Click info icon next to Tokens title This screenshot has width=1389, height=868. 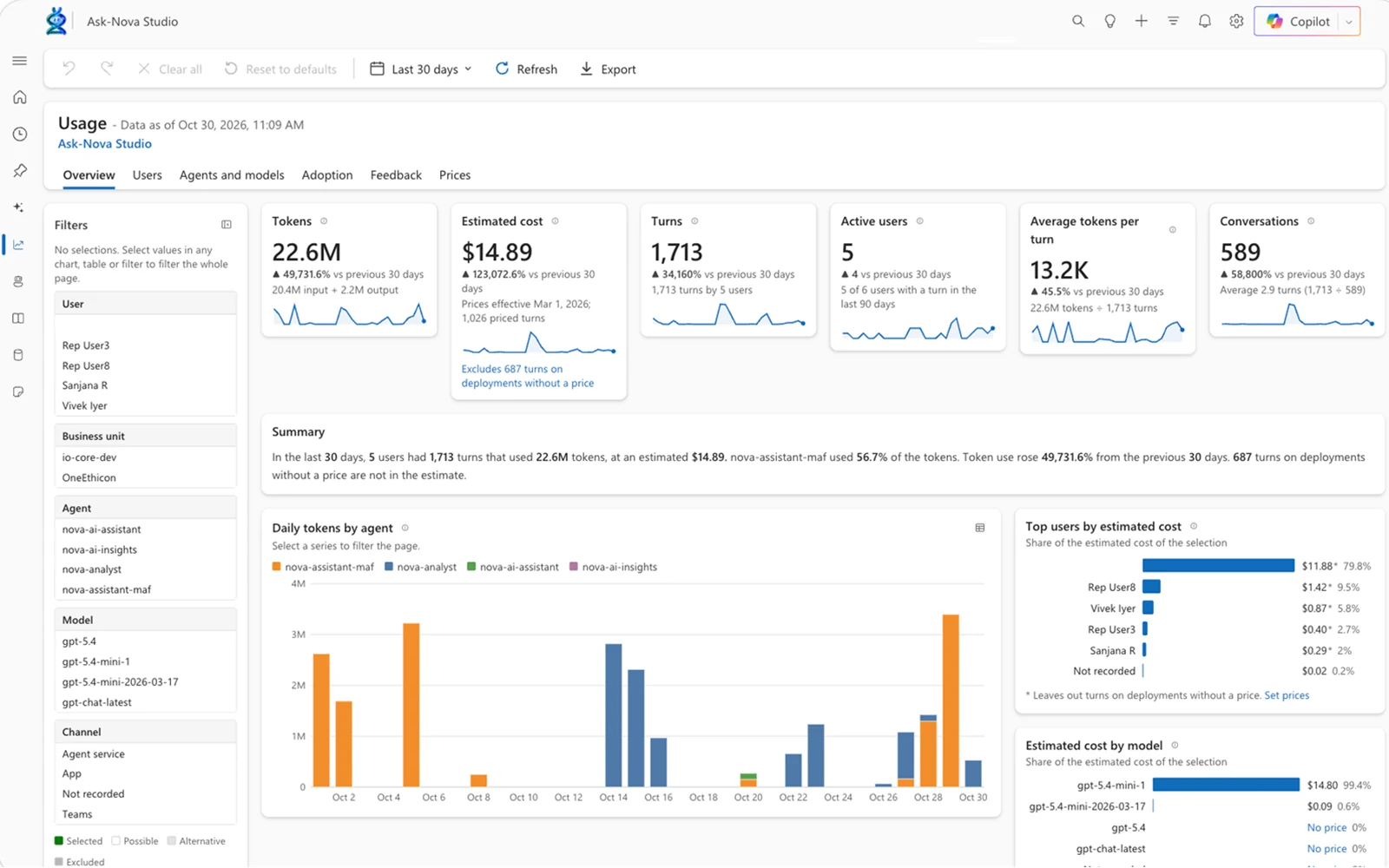324,221
